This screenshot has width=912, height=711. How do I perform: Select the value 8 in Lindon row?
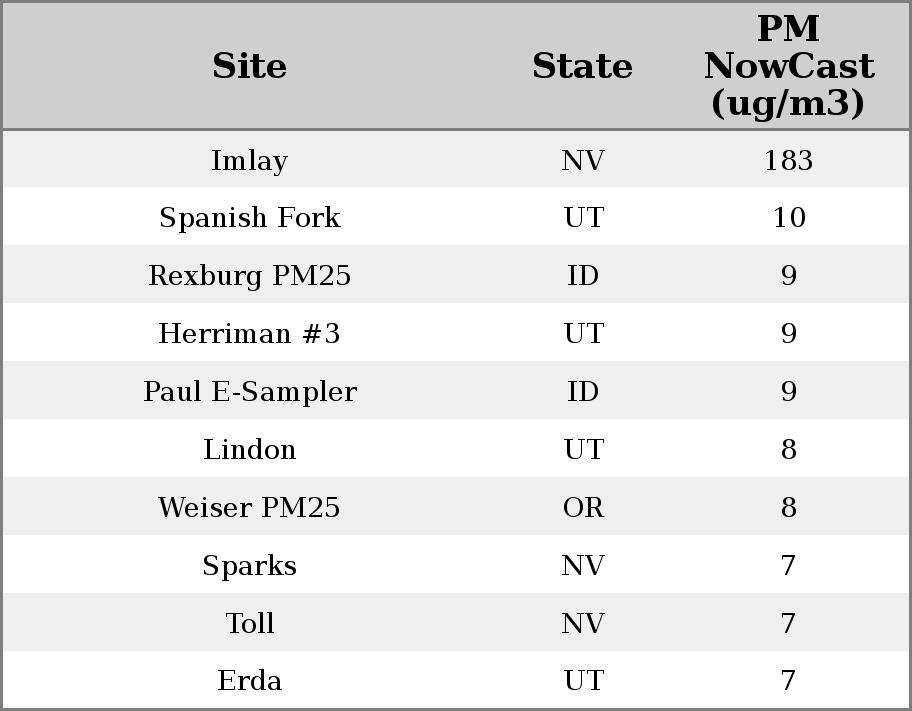click(788, 450)
